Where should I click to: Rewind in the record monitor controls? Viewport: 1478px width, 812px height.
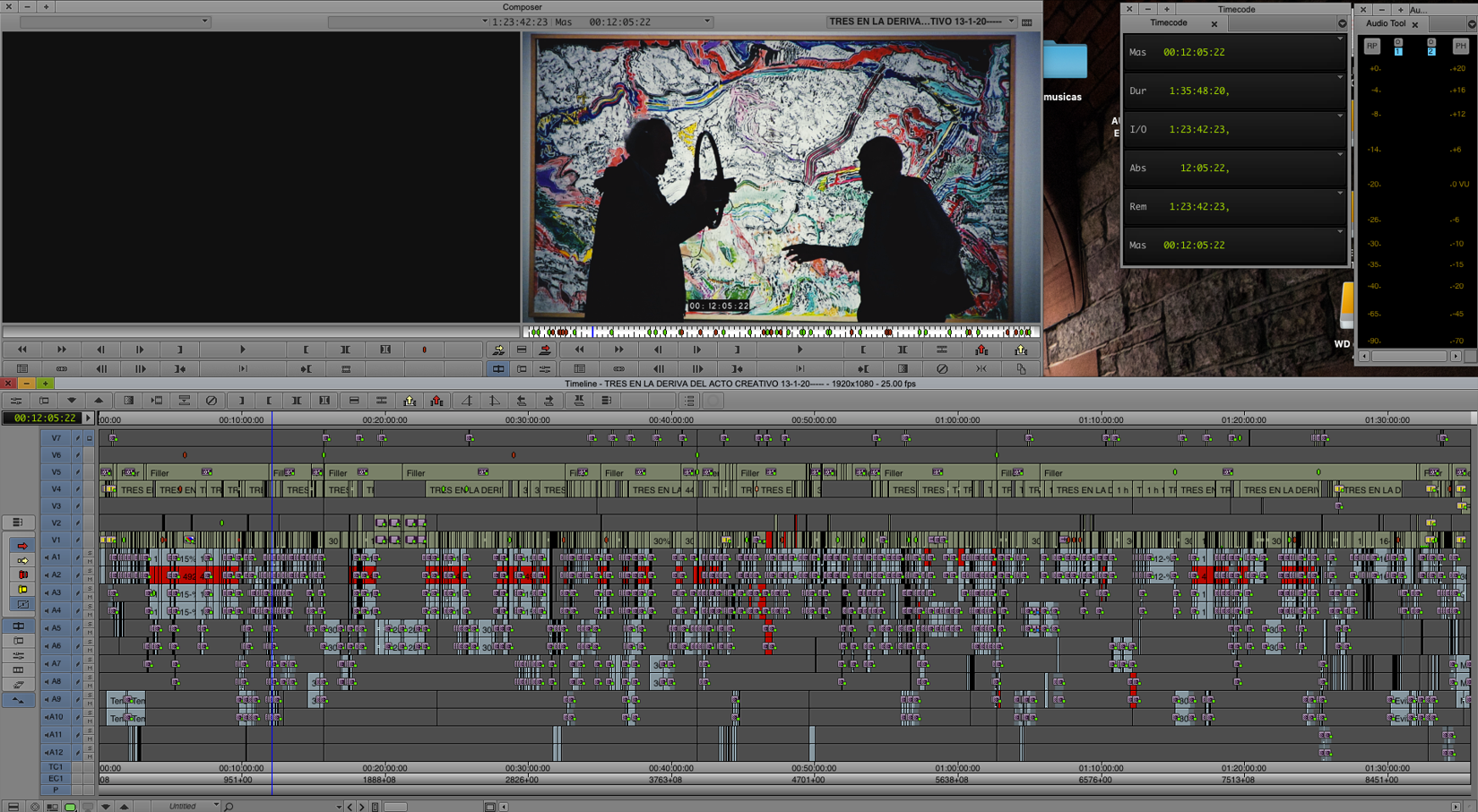click(x=580, y=350)
